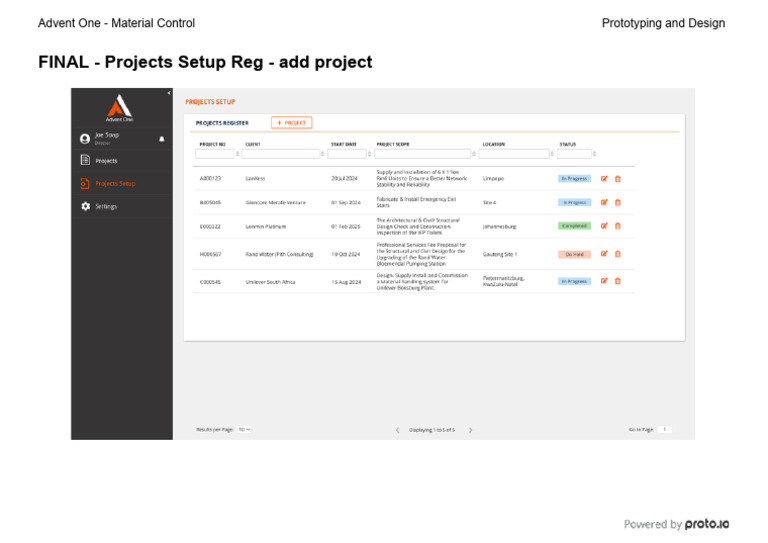The width and height of the screenshot is (768, 543).
Task: Delete the Rand Water project
Action: (x=618, y=254)
